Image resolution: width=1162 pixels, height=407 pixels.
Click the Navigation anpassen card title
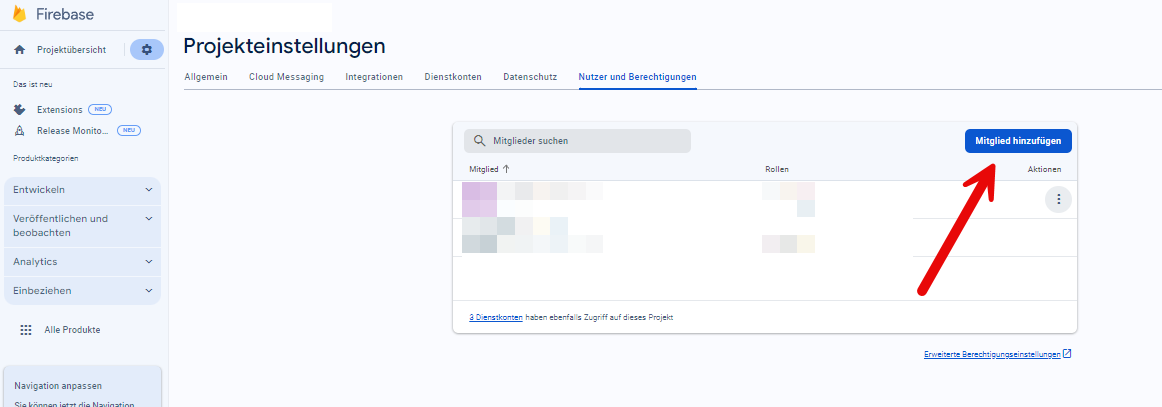(58, 386)
